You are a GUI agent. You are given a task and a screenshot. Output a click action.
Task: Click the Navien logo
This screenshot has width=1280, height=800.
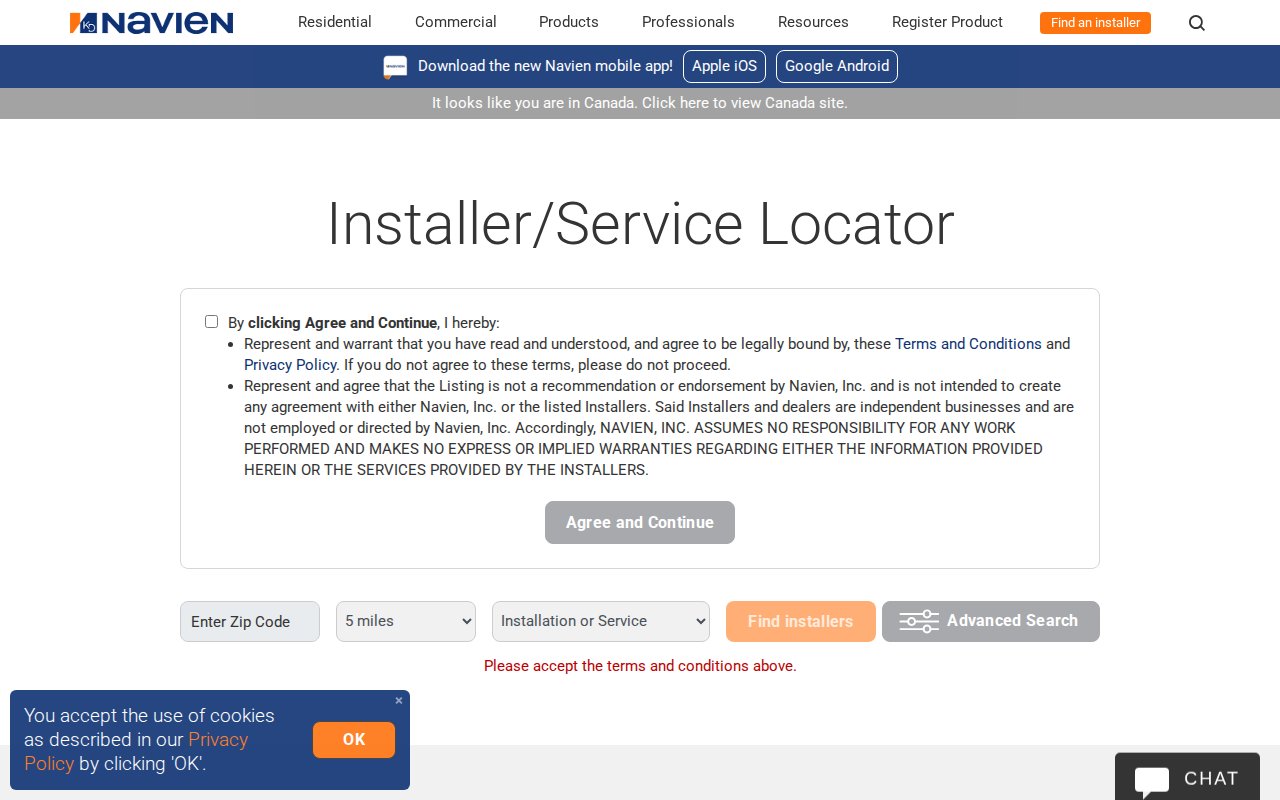click(151, 23)
